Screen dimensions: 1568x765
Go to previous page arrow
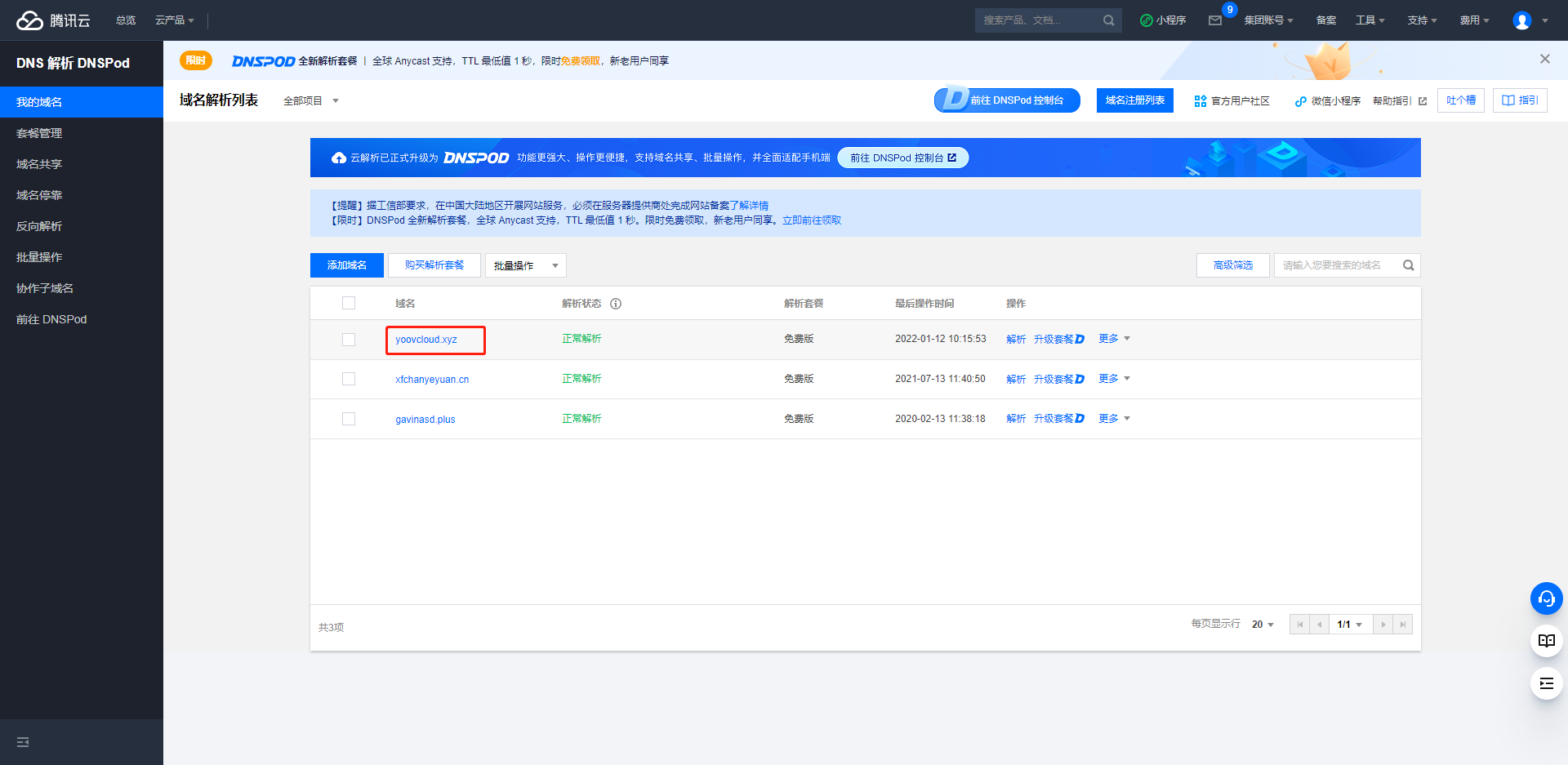(1319, 625)
